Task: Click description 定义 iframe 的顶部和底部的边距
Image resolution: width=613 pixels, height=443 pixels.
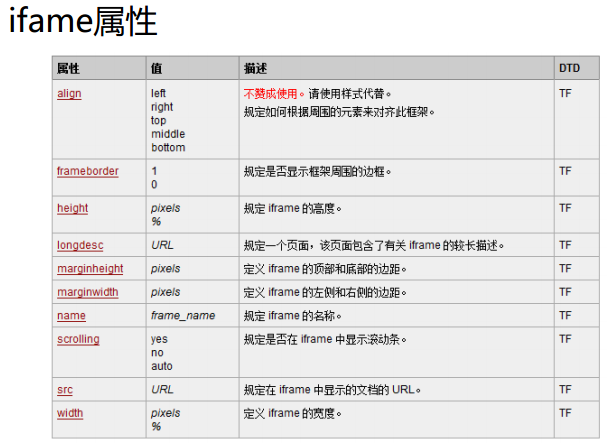Action: (325, 269)
